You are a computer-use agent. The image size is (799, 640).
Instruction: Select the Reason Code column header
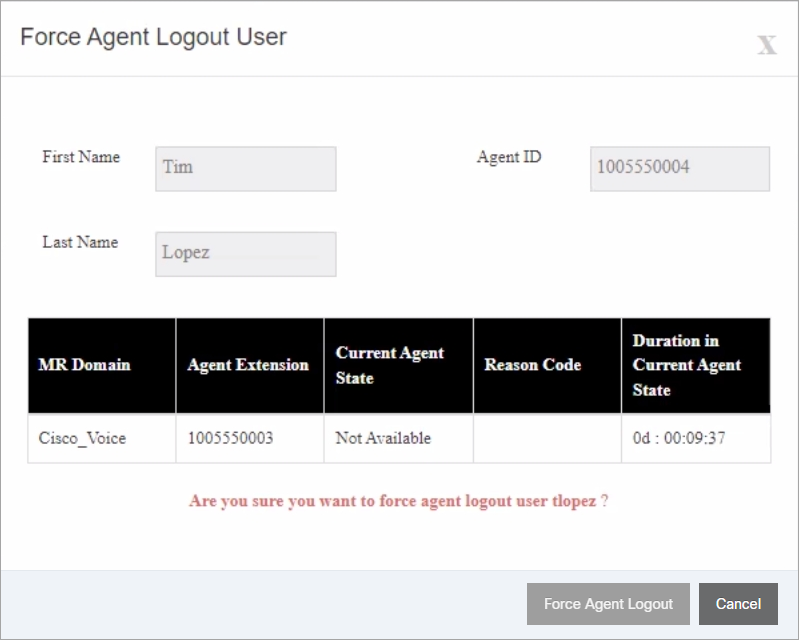[547, 365]
